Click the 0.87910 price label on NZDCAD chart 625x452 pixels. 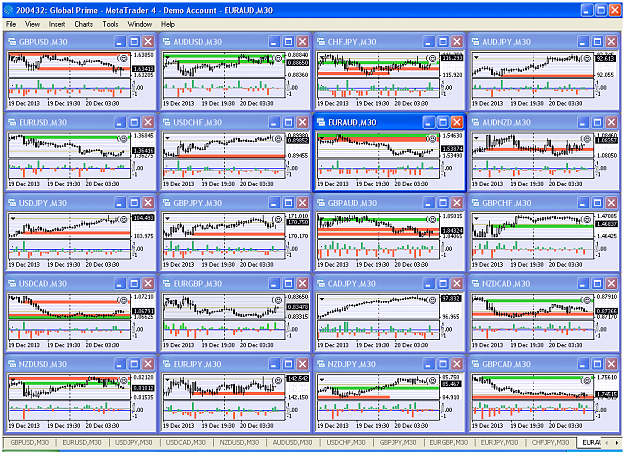[606, 297]
